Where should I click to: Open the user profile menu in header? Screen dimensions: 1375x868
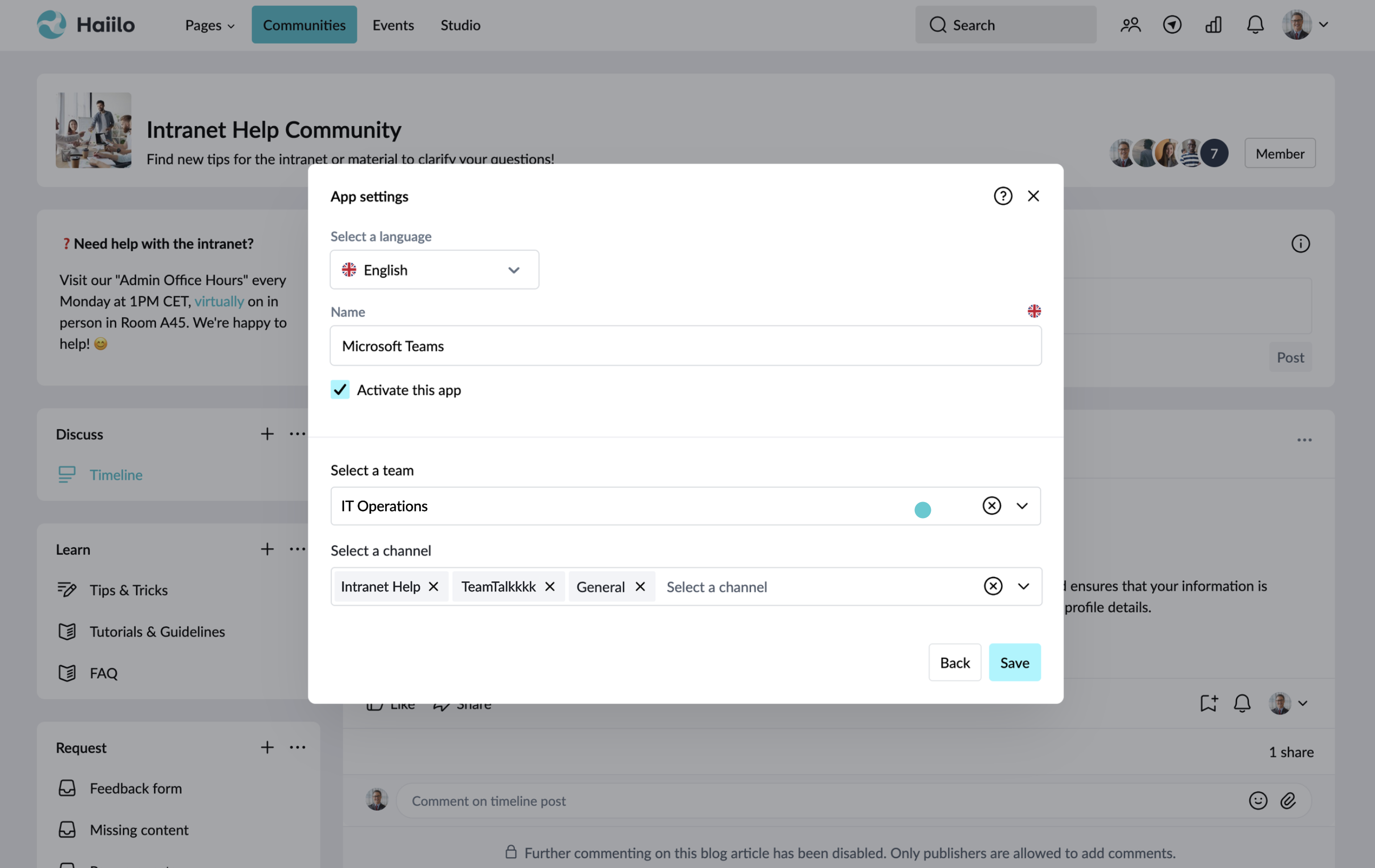[1305, 24]
